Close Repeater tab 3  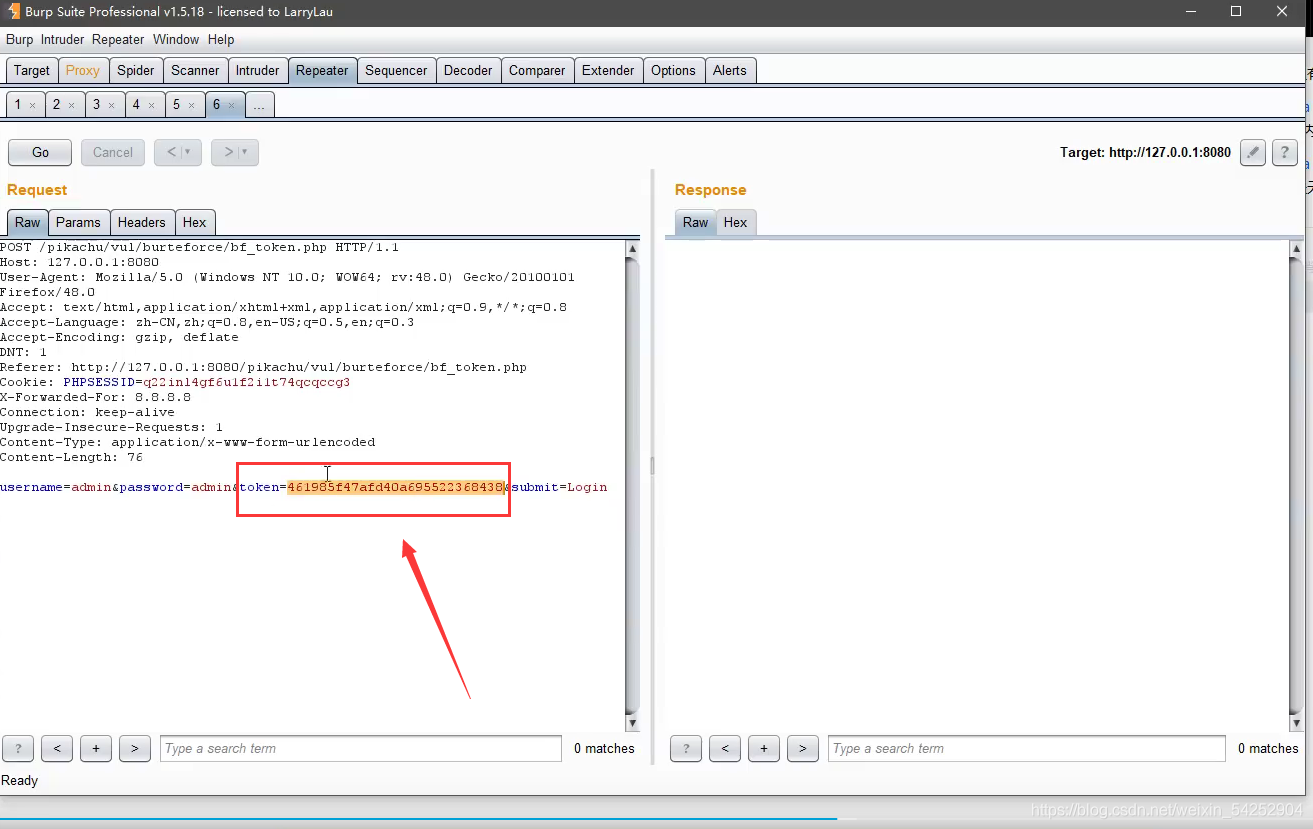pyautogui.click(x=111, y=105)
